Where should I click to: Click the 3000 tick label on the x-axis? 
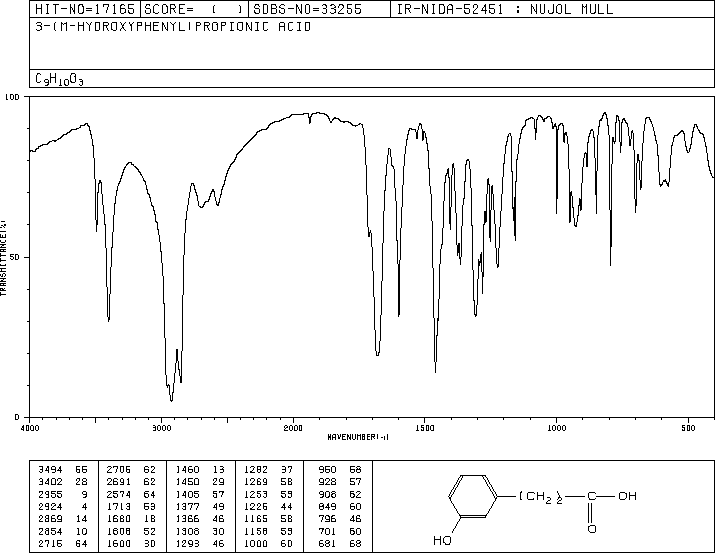tap(161, 428)
